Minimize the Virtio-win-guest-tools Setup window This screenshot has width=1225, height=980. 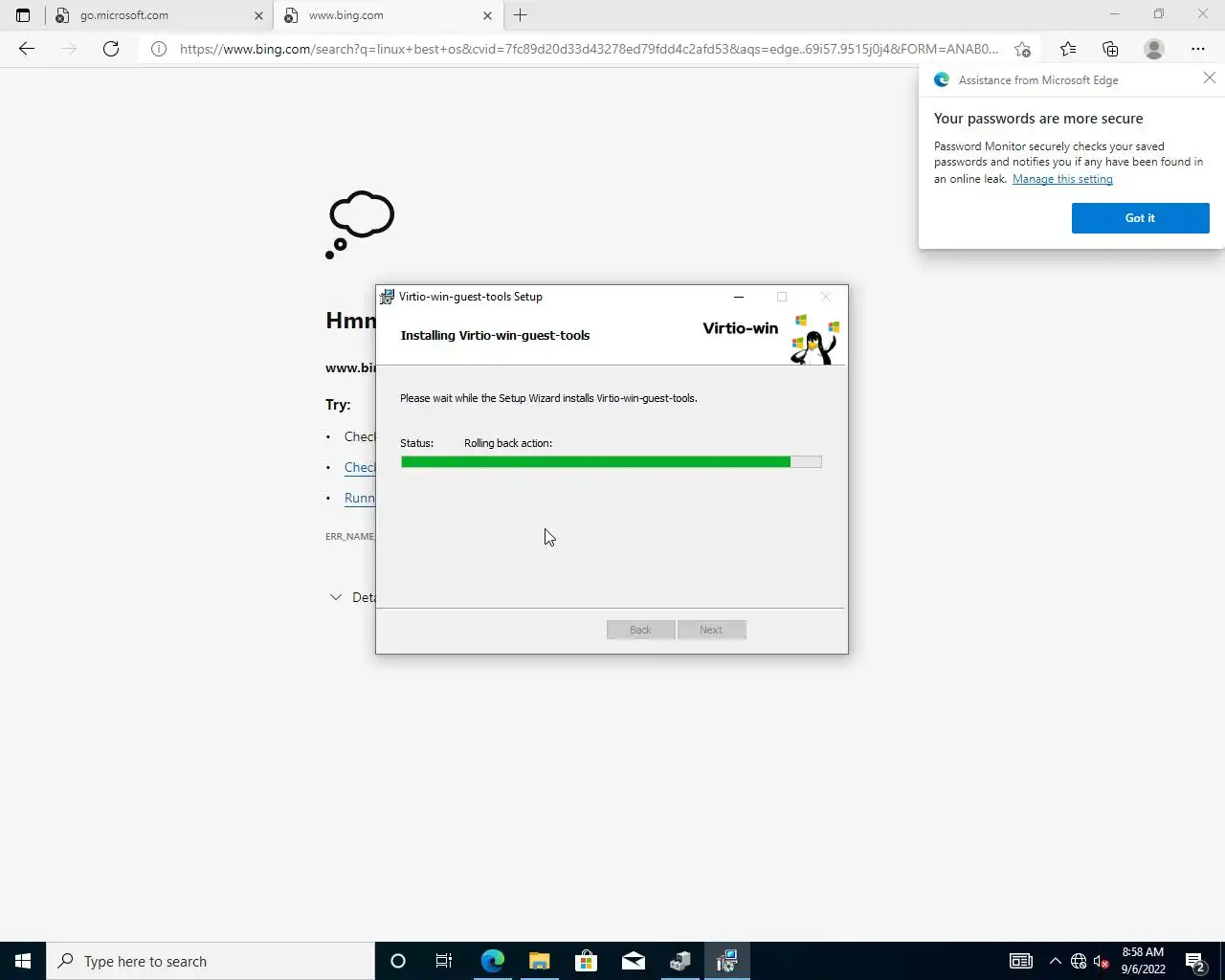click(x=739, y=297)
